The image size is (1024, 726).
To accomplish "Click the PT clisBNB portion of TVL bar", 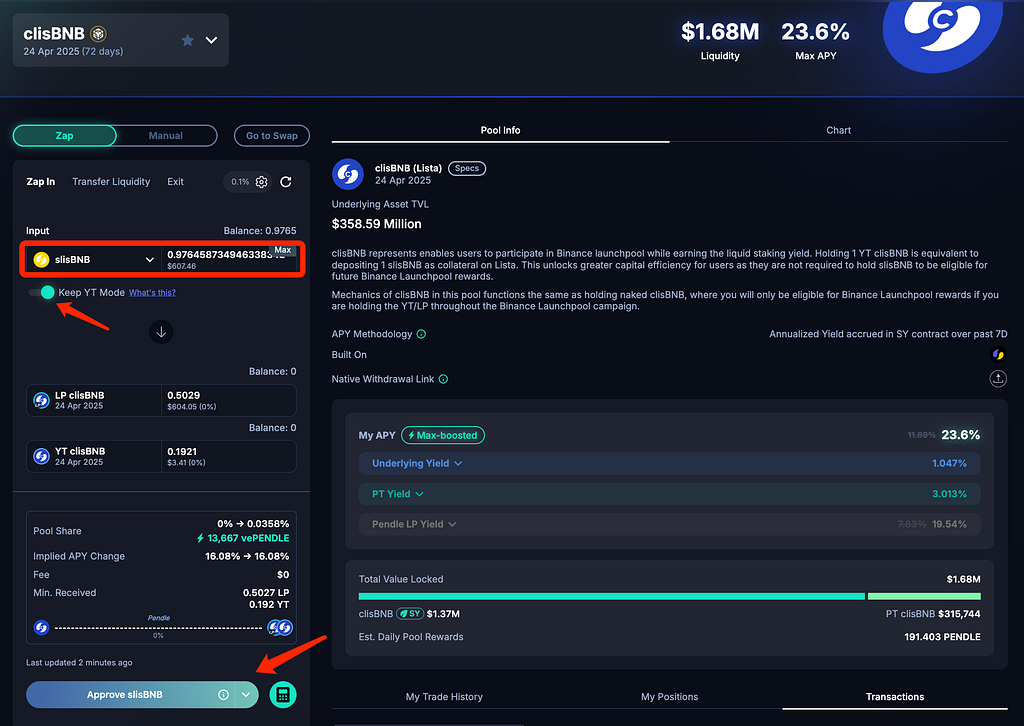I will pos(924,596).
